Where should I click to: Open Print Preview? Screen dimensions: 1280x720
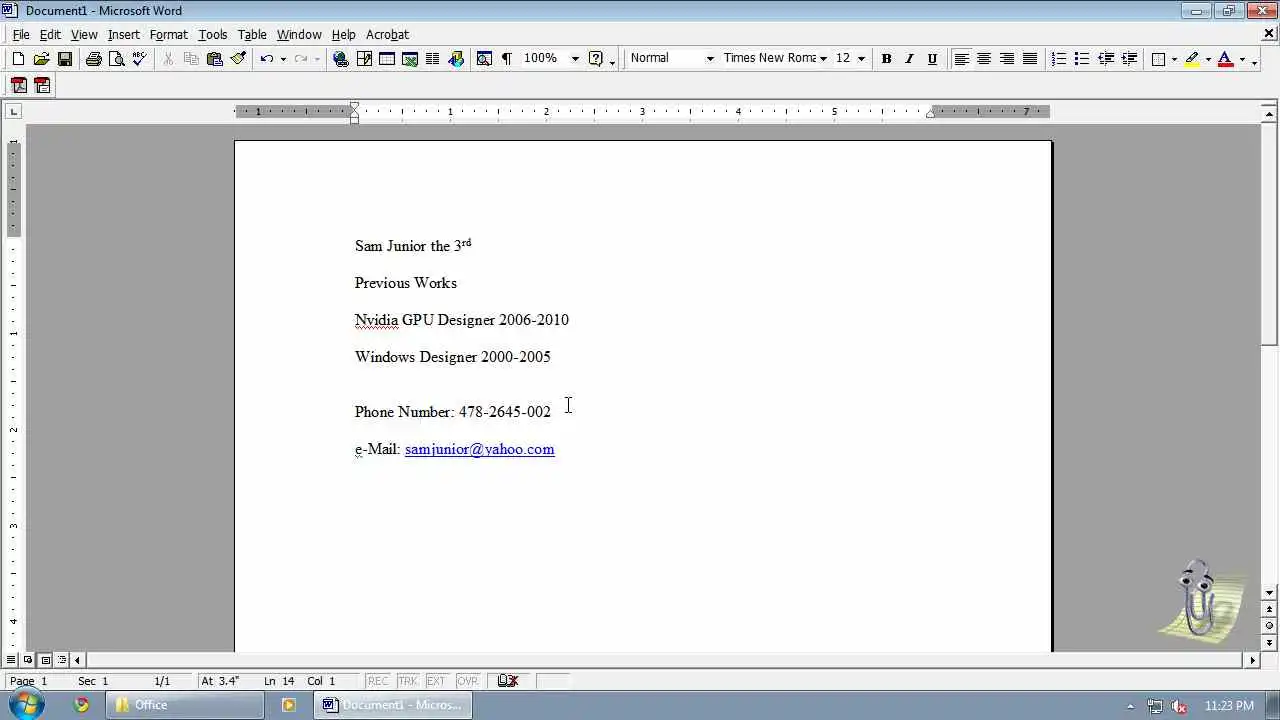point(117,59)
